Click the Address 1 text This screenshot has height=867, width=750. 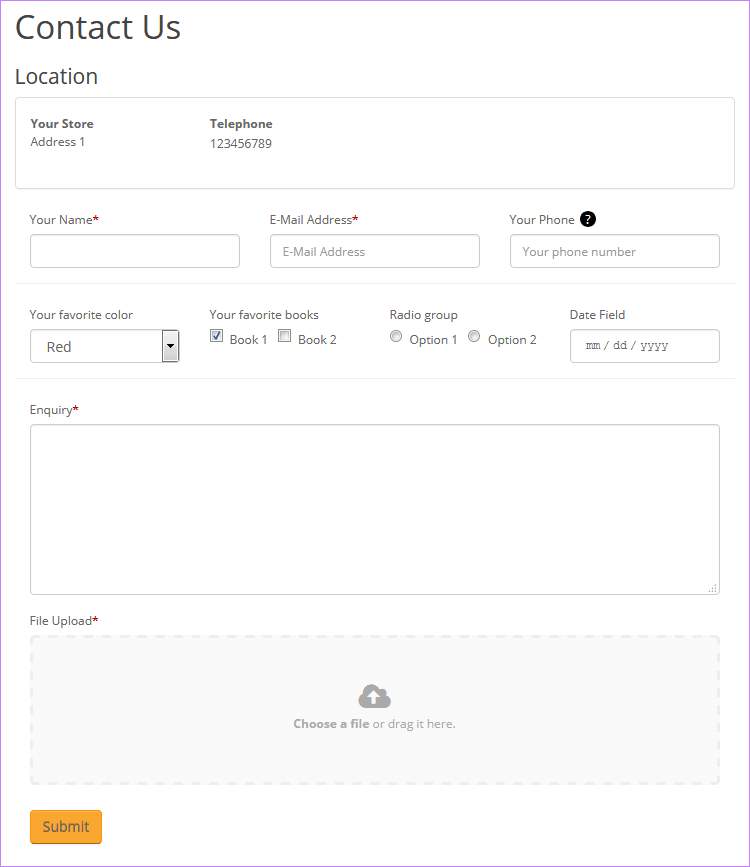pos(58,142)
